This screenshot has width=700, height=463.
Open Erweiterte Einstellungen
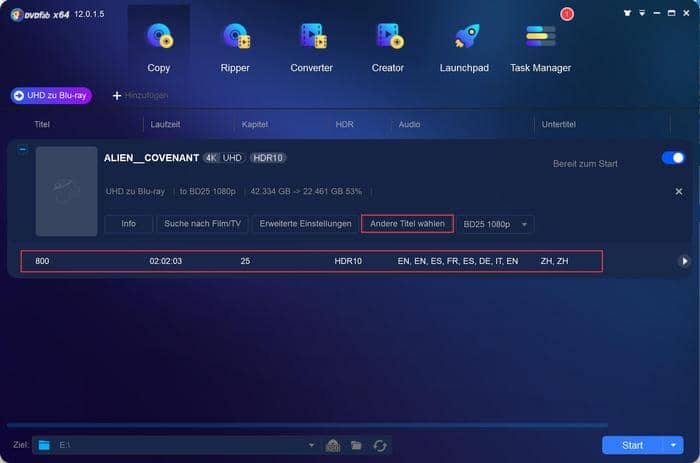tap(305, 224)
